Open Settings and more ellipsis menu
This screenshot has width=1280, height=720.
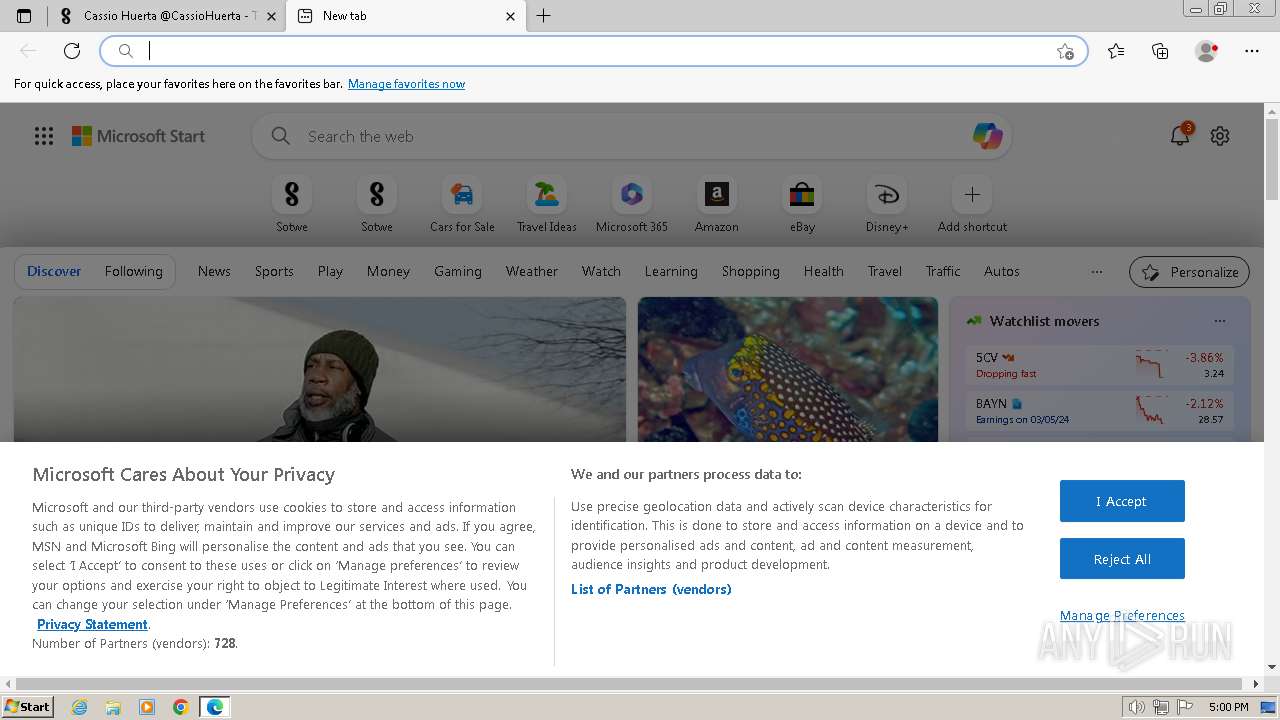click(1252, 51)
